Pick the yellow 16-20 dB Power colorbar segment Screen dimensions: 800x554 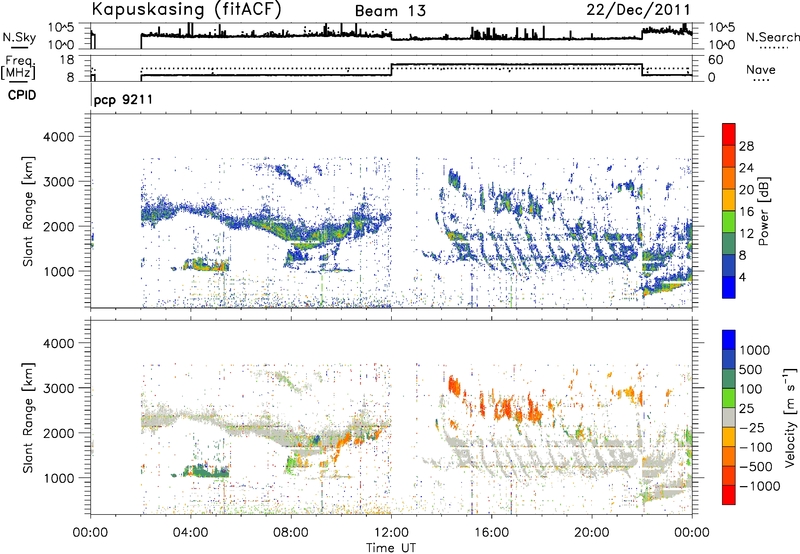729,199
